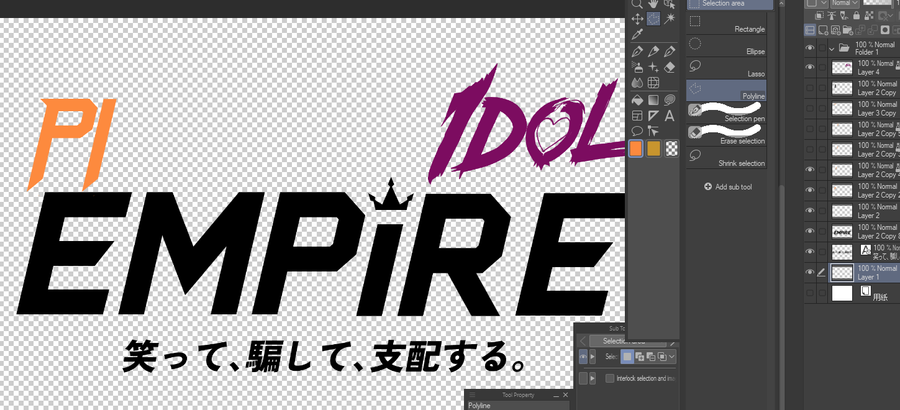The image size is (900, 410).
Task: Open the Tool Property panel hamburger menu
Action: (472, 395)
